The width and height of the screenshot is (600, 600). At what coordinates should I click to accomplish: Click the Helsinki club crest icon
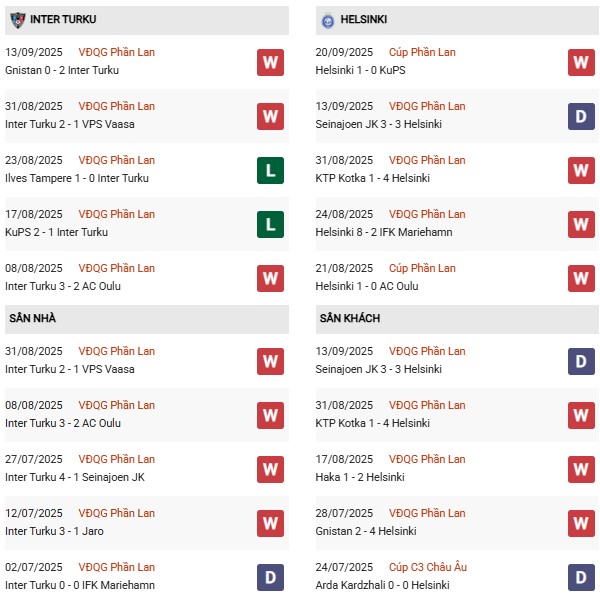click(328, 21)
